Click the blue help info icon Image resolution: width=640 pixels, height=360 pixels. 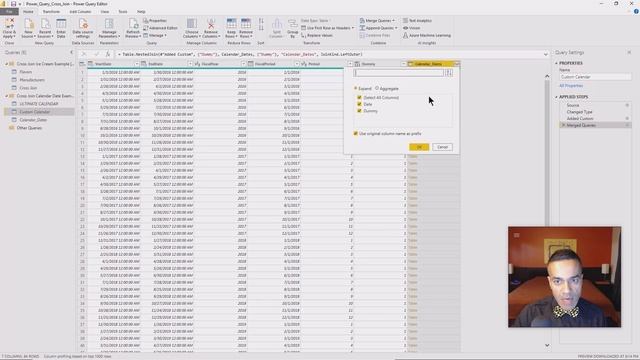(636, 11)
